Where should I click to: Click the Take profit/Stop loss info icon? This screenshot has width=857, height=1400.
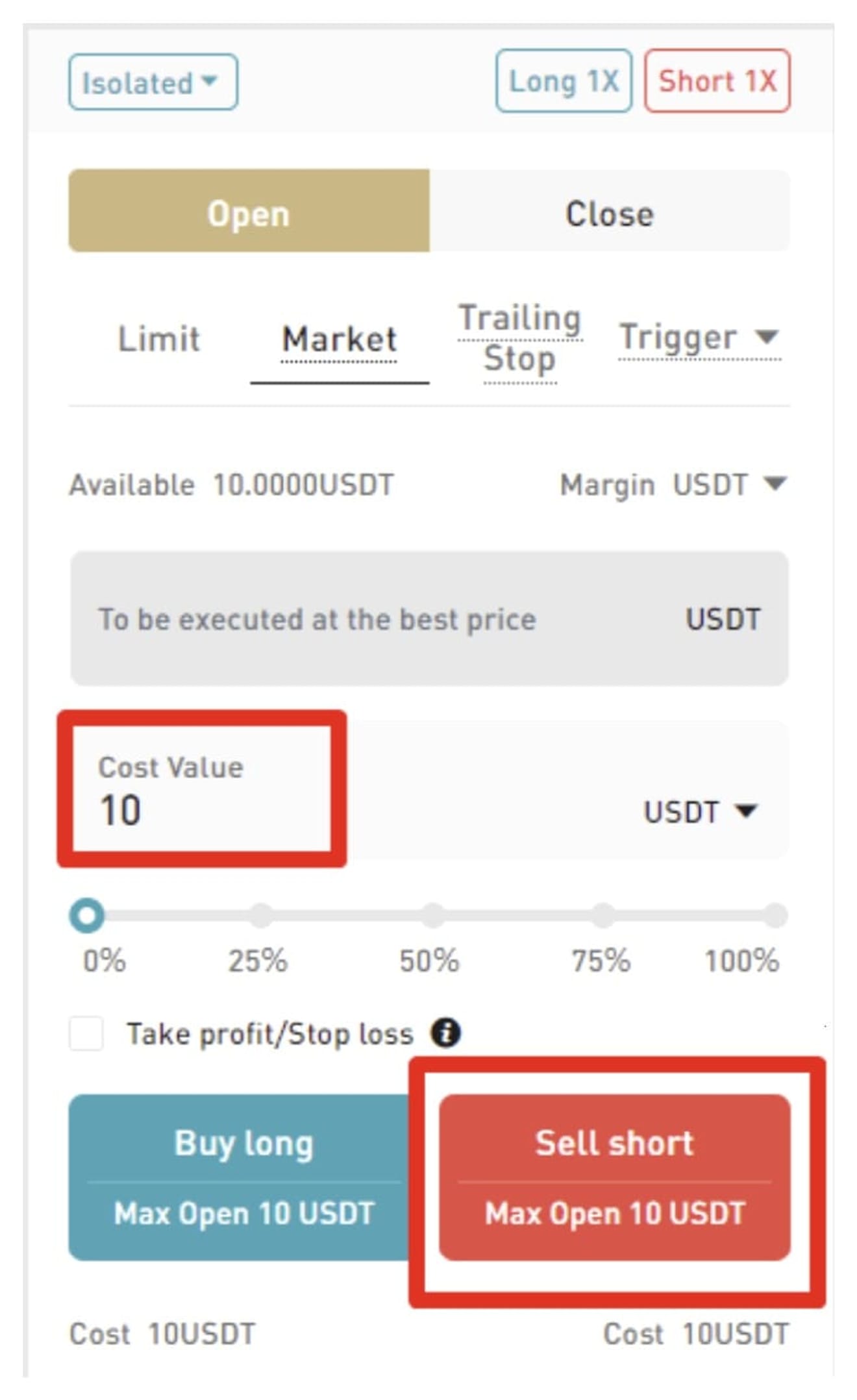tap(445, 1033)
